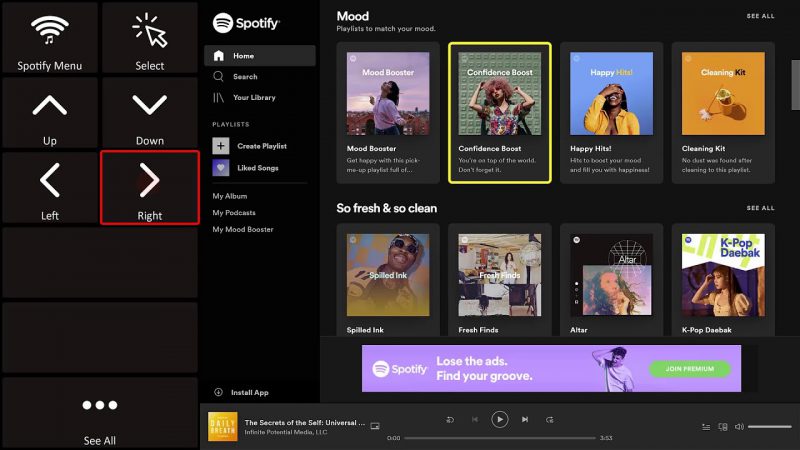Click the artist Infinite Potential Media, LLC
Viewport: 800px width, 450px height.
286,432
